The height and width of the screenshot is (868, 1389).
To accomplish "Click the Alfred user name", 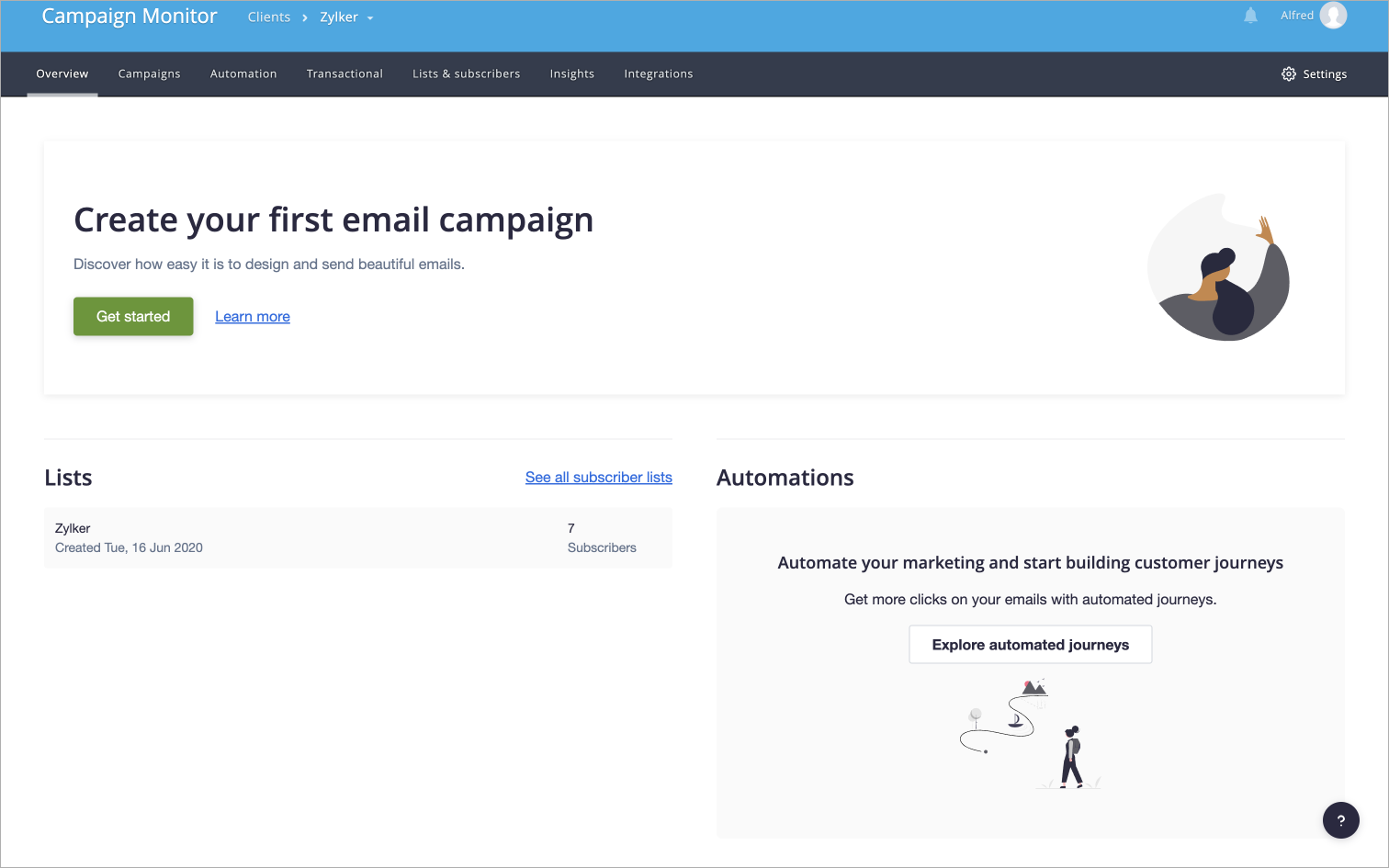I will (x=1297, y=16).
